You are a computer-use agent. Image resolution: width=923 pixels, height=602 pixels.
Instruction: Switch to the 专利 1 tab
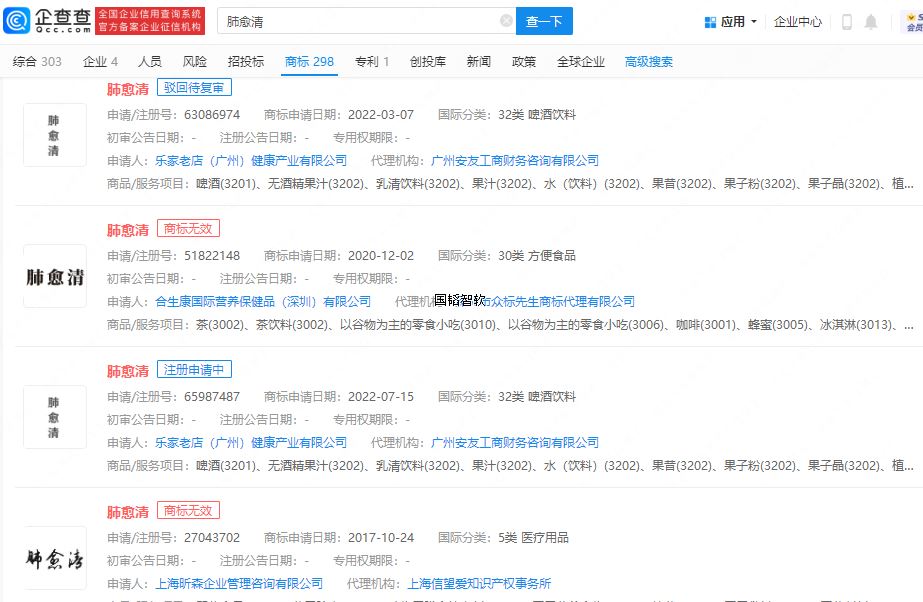[x=372, y=61]
